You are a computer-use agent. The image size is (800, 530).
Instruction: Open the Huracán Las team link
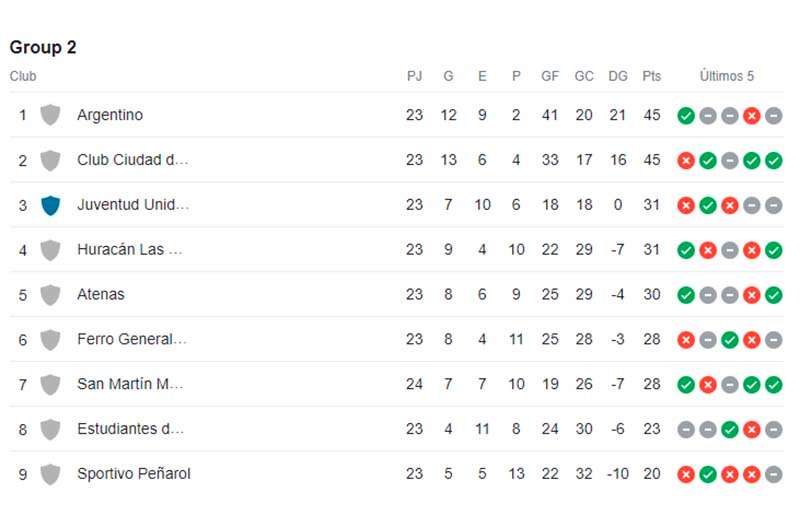click(x=130, y=249)
